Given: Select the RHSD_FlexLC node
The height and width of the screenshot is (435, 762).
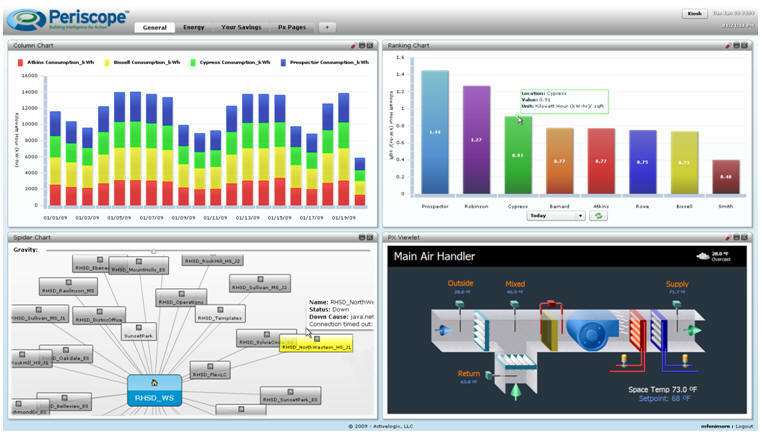Looking at the screenshot, I should tap(210, 370).
